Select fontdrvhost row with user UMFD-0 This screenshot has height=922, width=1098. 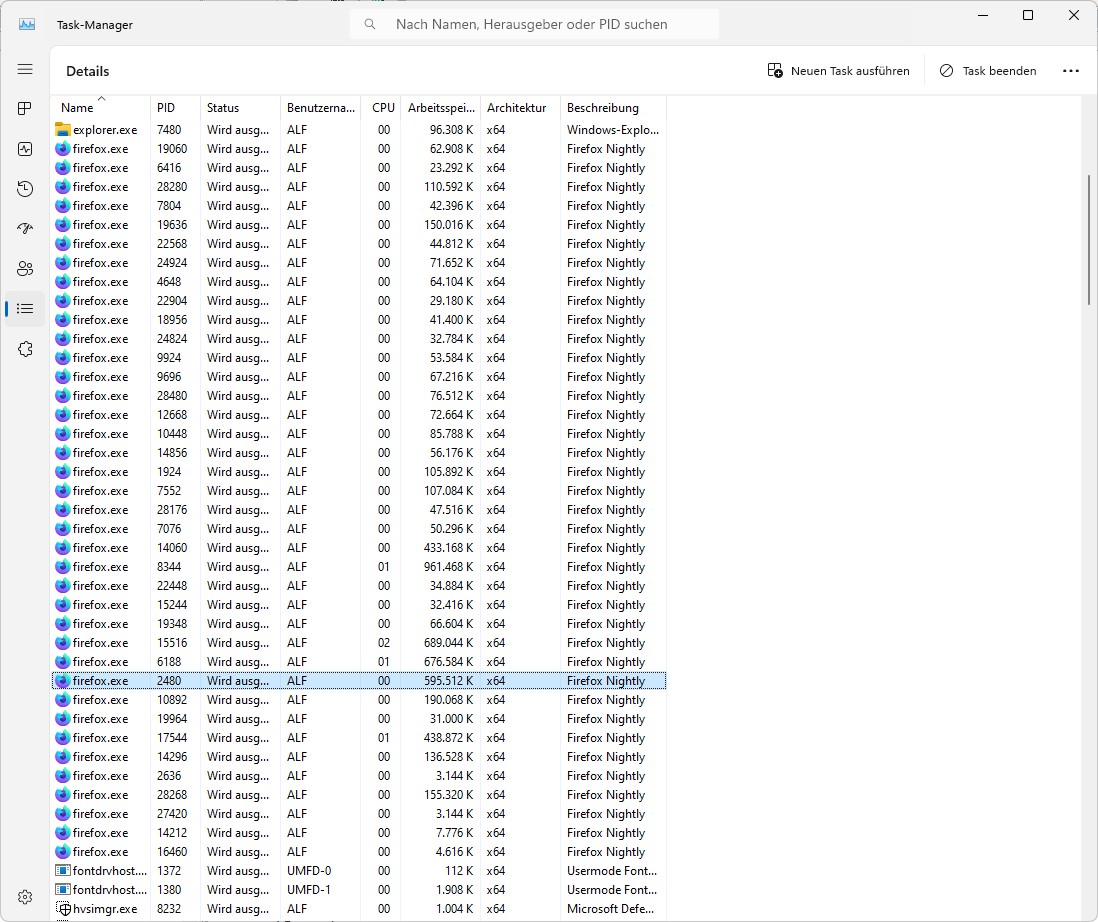pyautogui.click(x=359, y=871)
